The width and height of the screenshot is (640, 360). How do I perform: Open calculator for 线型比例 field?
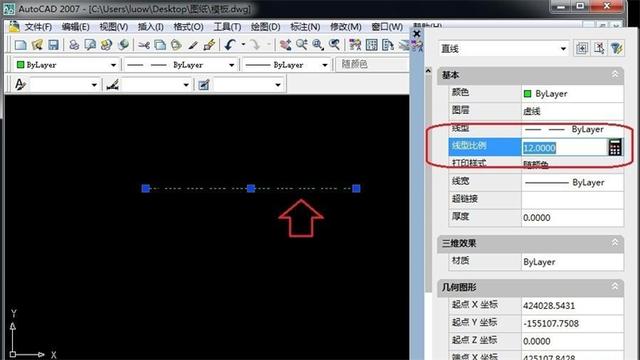[615, 147]
